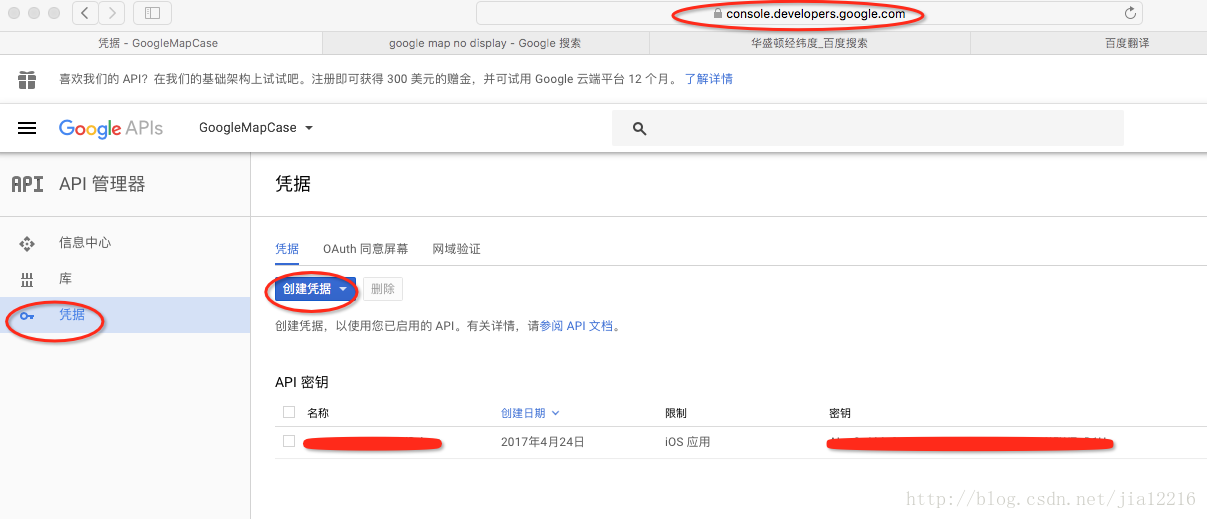This screenshot has width=1207, height=519.
Task: Switch to the 凭据 sub-tab
Action: point(287,248)
